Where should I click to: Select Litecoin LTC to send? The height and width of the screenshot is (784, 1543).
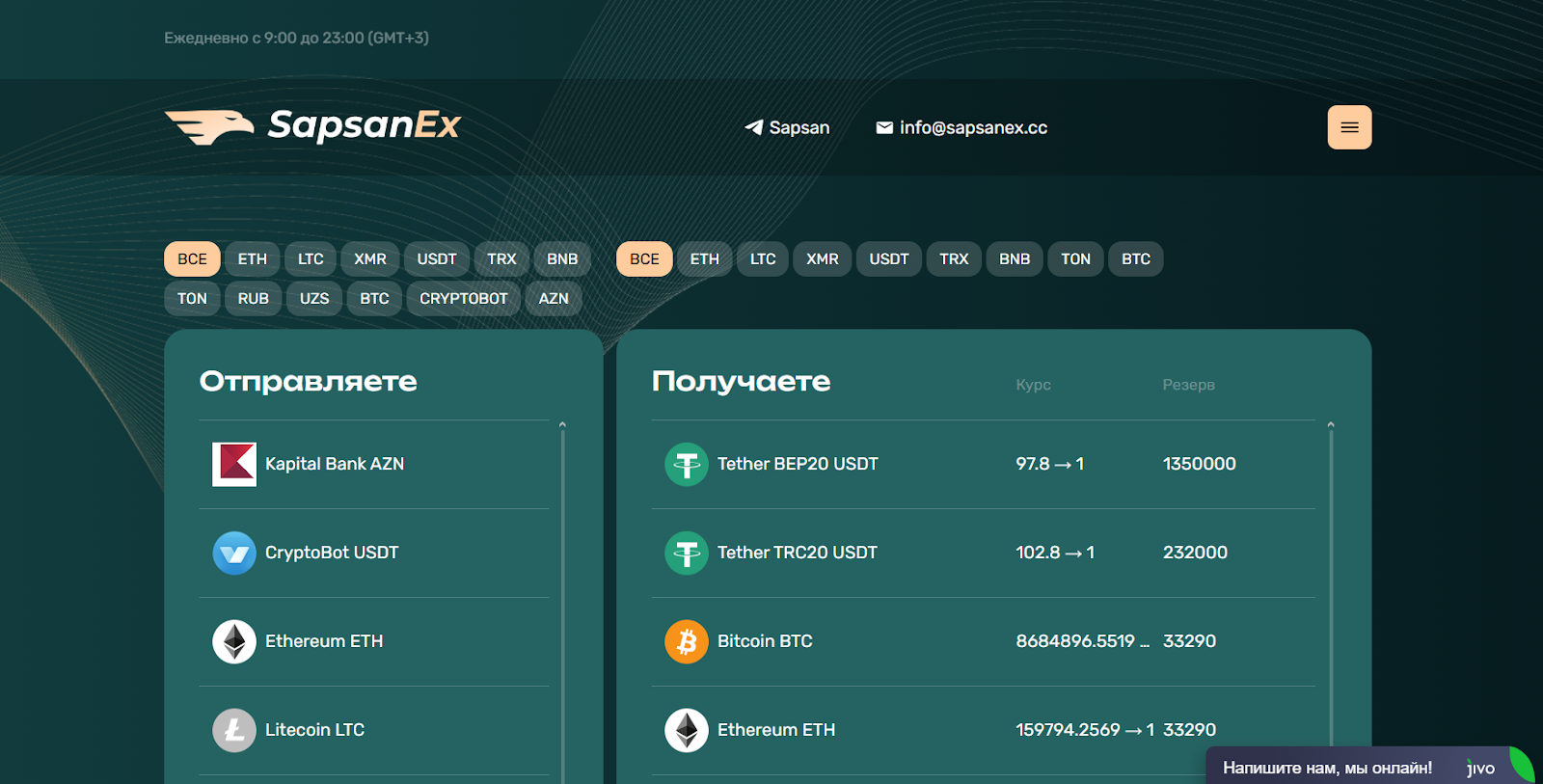pos(374,730)
